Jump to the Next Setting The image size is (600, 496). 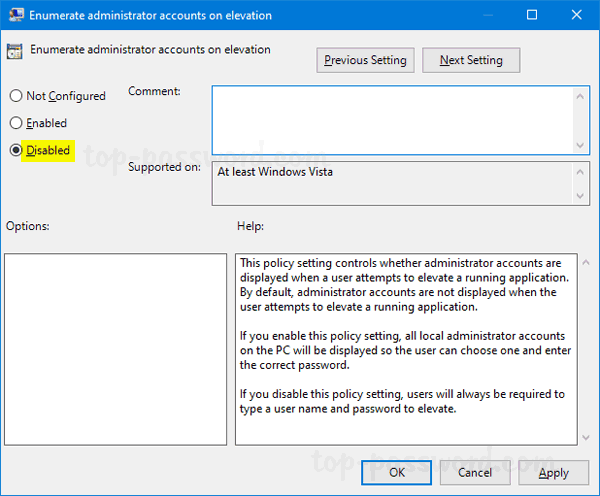pos(470,60)
